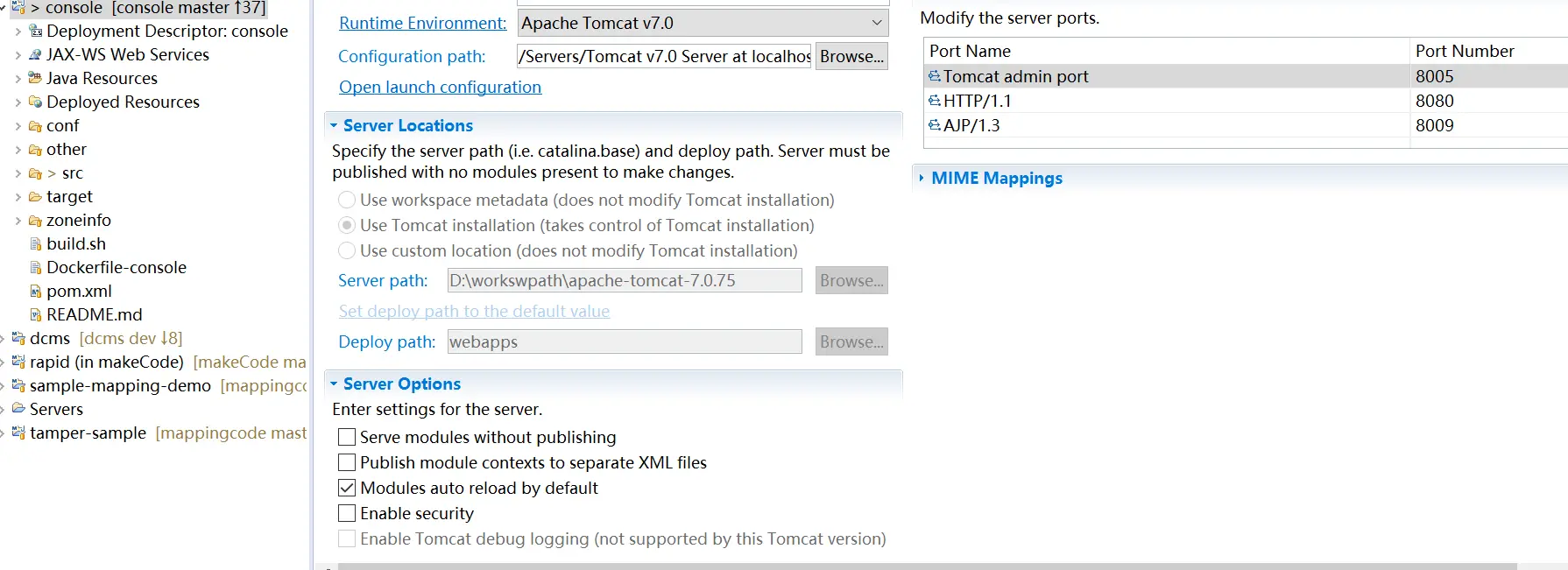Click the dcms project icon

point(18,338)
